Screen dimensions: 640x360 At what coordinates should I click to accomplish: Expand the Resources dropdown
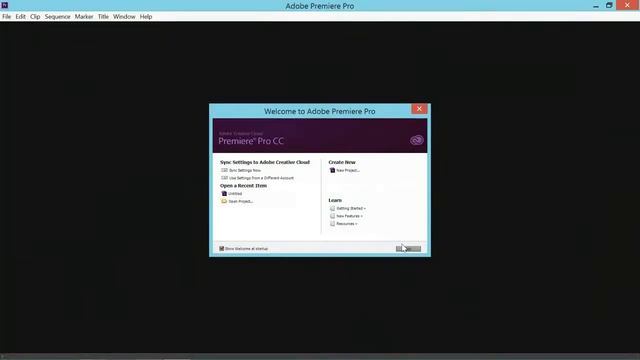347,224
